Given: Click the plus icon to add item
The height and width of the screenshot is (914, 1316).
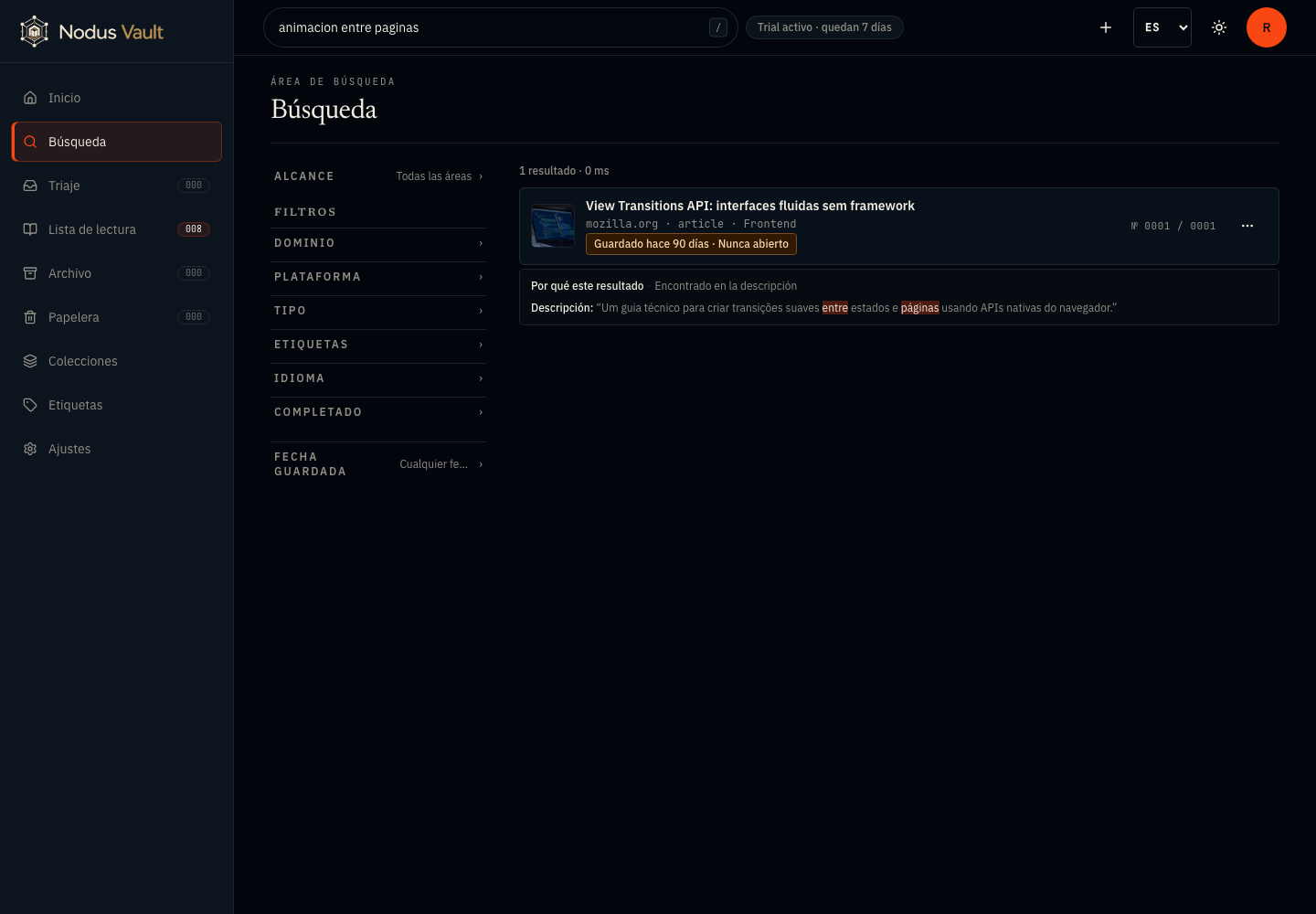Looking at the screenshot, I should [1106, 27].
